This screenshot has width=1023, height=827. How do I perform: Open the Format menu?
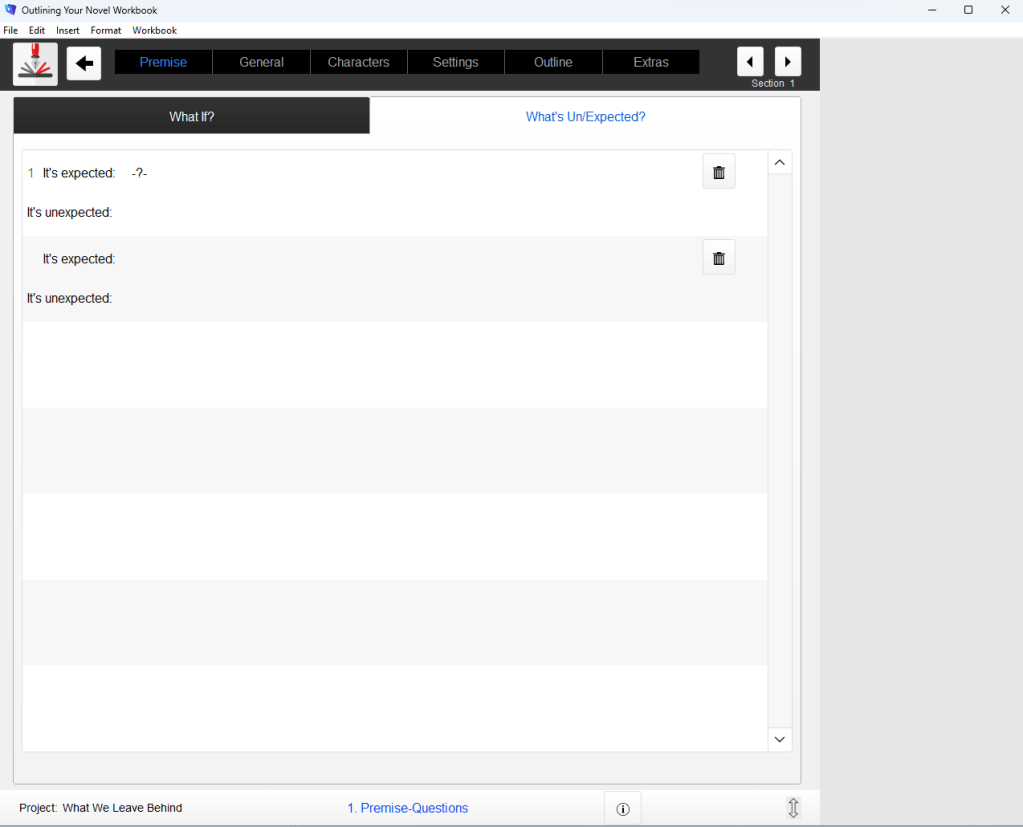106,31
